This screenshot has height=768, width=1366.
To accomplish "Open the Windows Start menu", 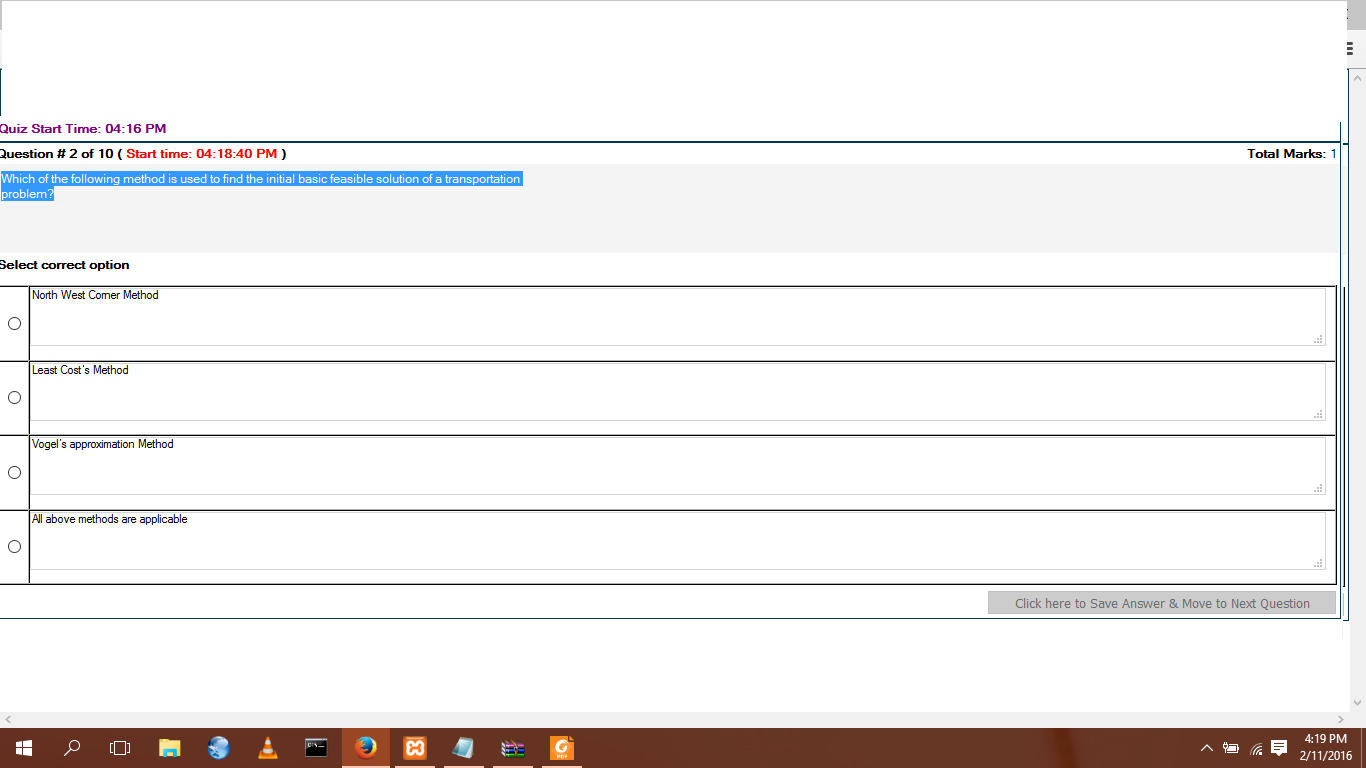I will (x=24, y=748).
